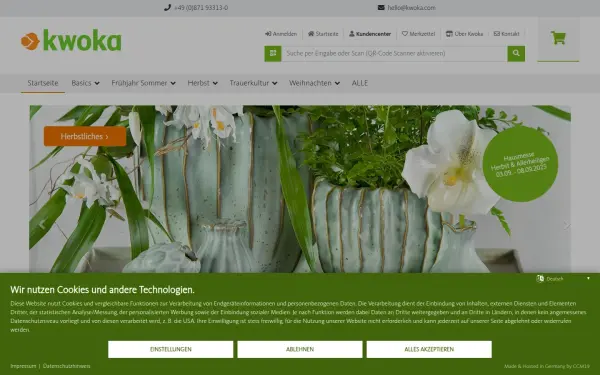The width and height of the screenshot is (600, 375).
Task: Focus the search input field
Action: pyautogui.click(x=394, y=54)
